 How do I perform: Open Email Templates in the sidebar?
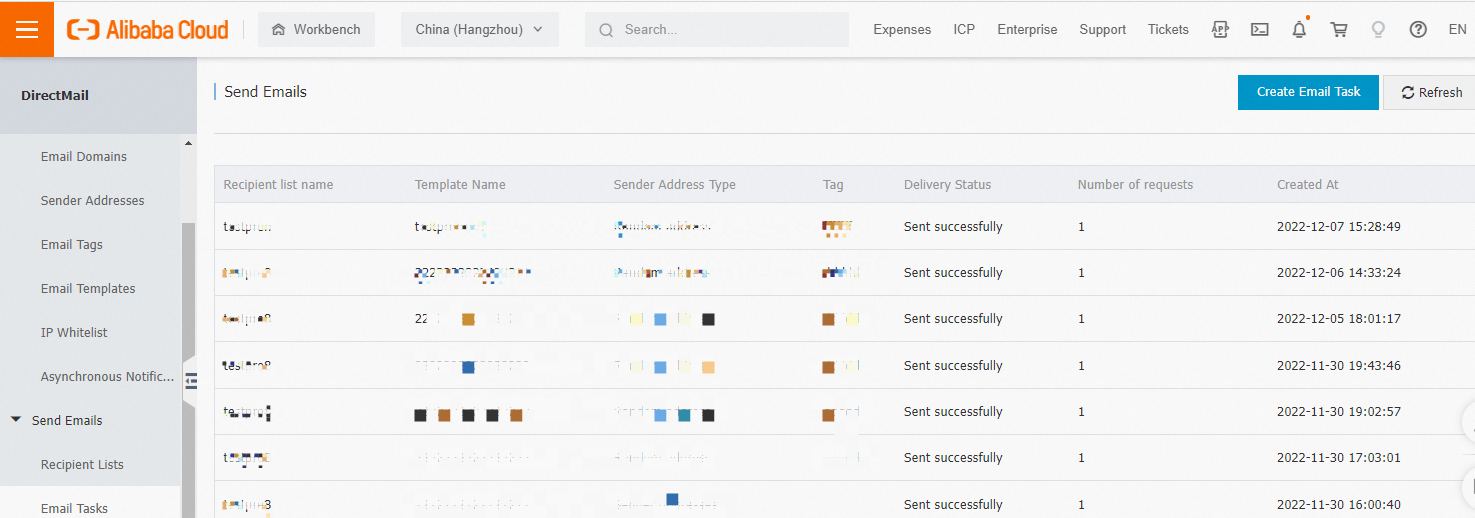[x=88, y=289]
